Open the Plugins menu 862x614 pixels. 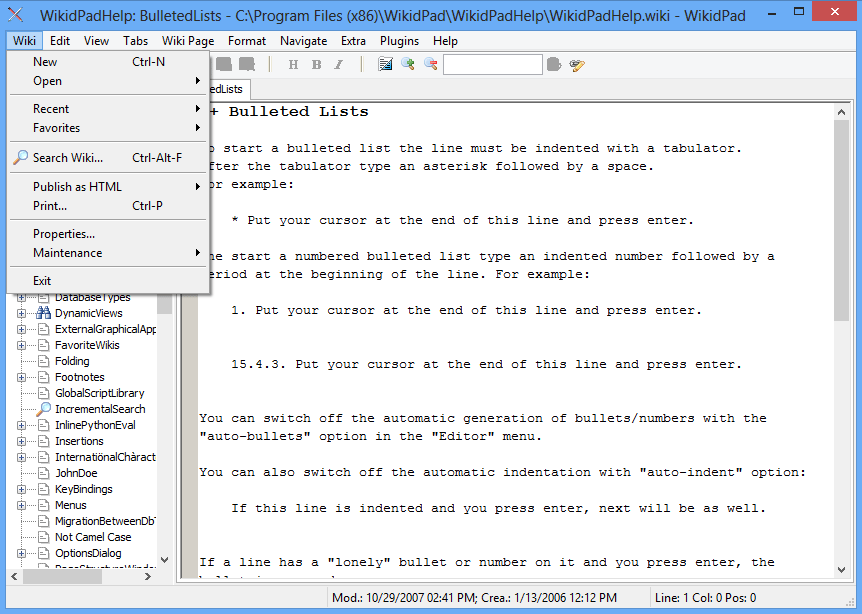pyautogui.click(x=399, y=41)
